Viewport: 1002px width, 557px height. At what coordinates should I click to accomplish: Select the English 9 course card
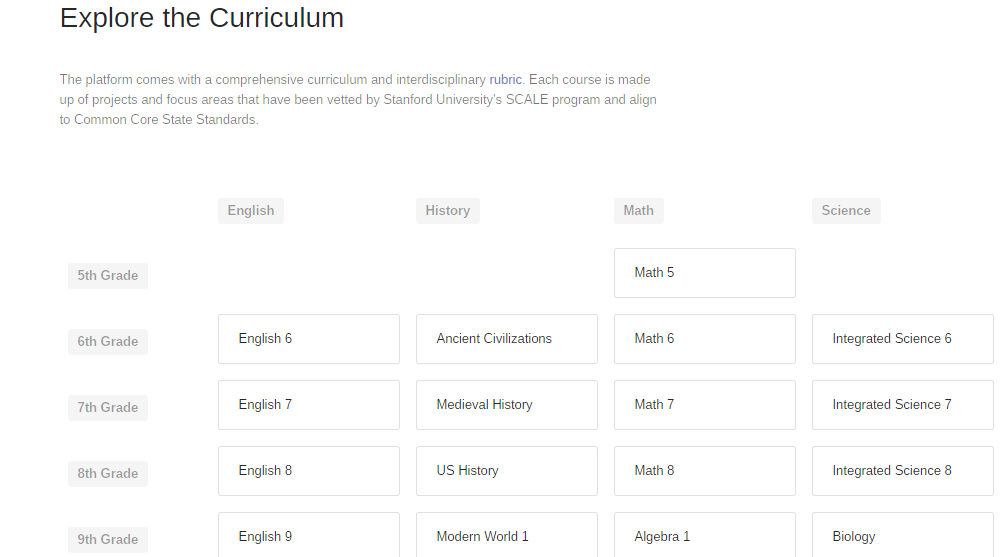tap(308, 535)
